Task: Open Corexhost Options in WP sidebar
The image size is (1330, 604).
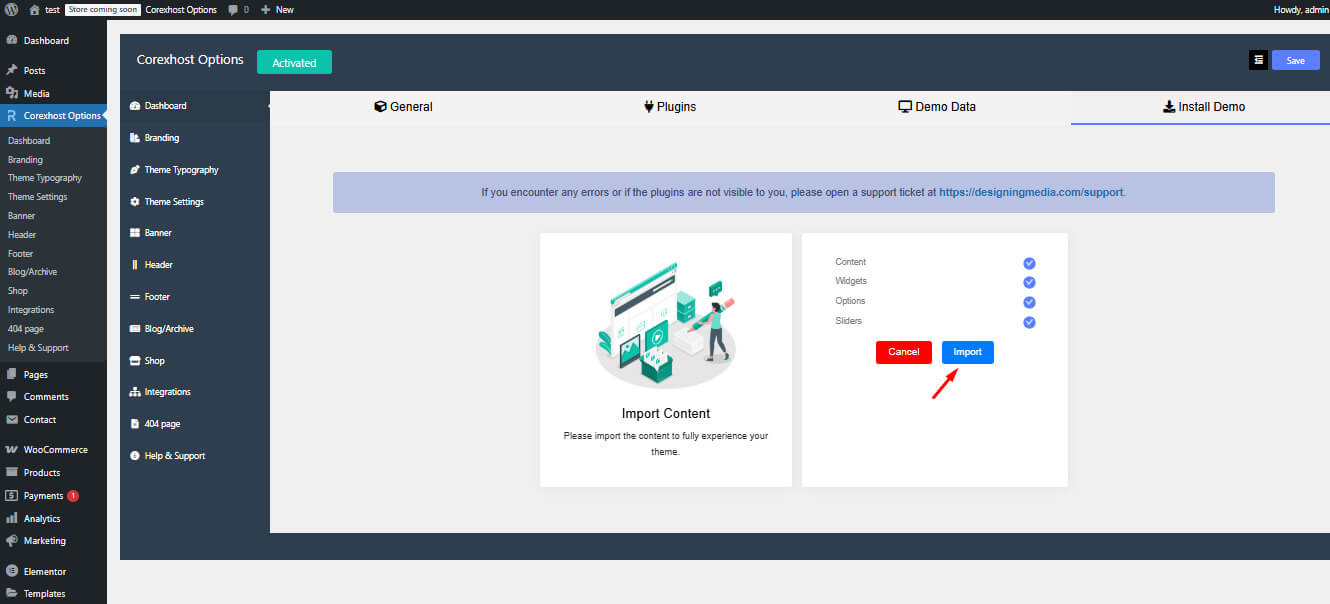Action: click(53, 116)
